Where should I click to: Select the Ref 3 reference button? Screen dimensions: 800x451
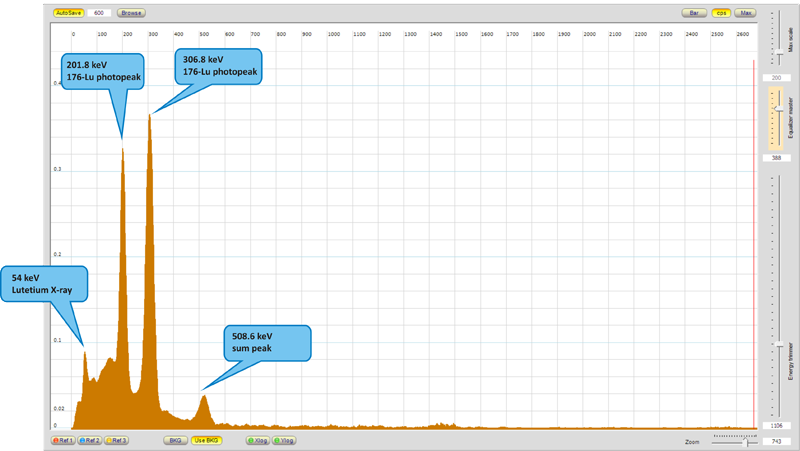point(116,440)
